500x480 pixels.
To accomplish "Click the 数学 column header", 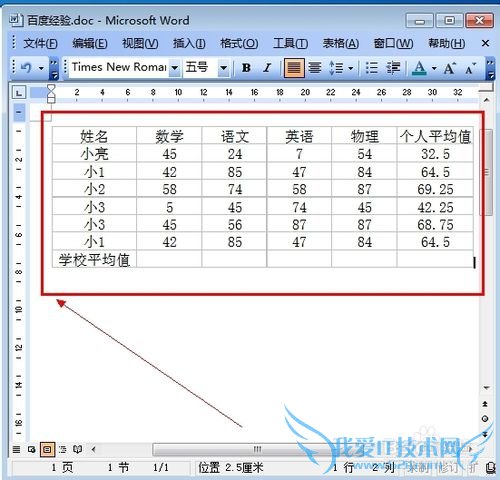I will pos(169,136).
